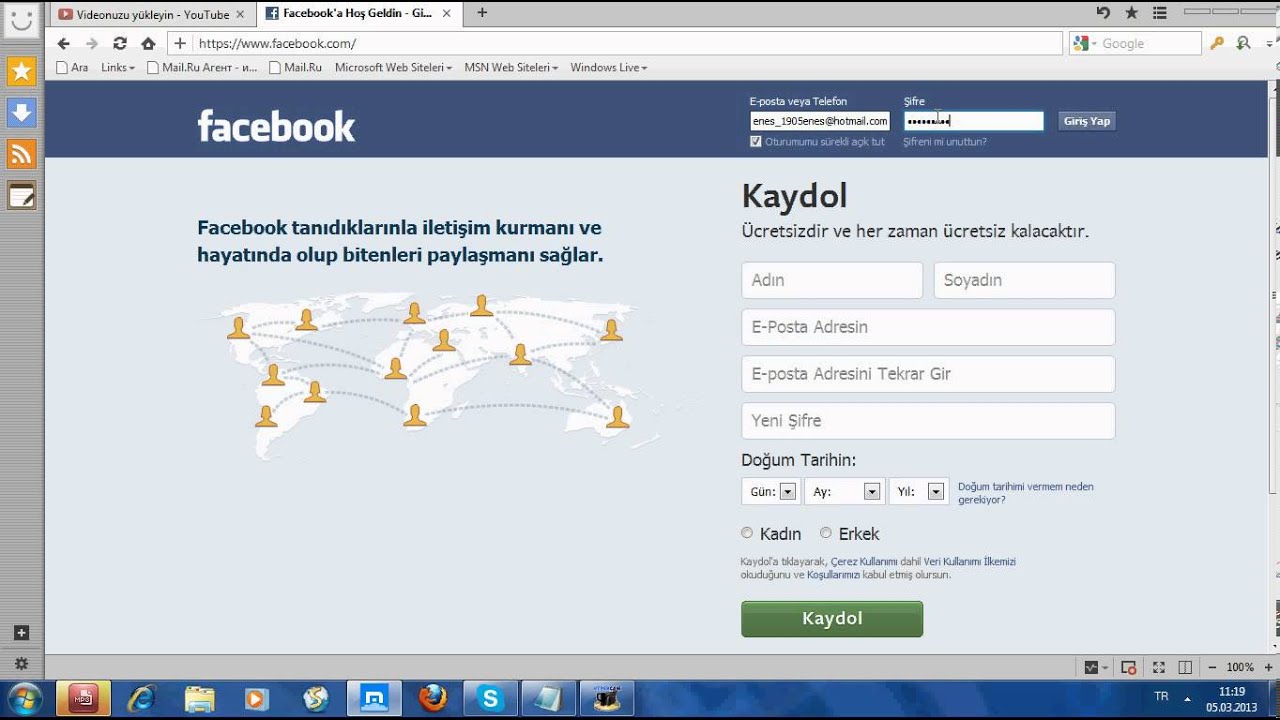This screenshot has height=720, width=1280.
Task: Click the Windows Start button
Action: pyautogui.click(x=23, y=698)
